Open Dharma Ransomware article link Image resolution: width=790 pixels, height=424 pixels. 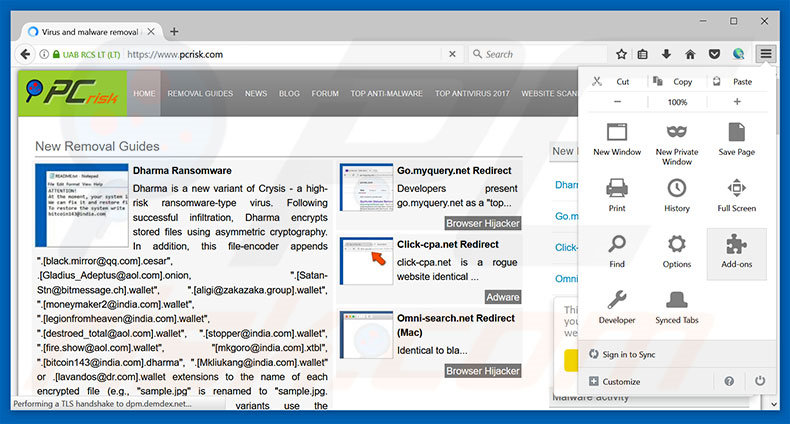182,171
